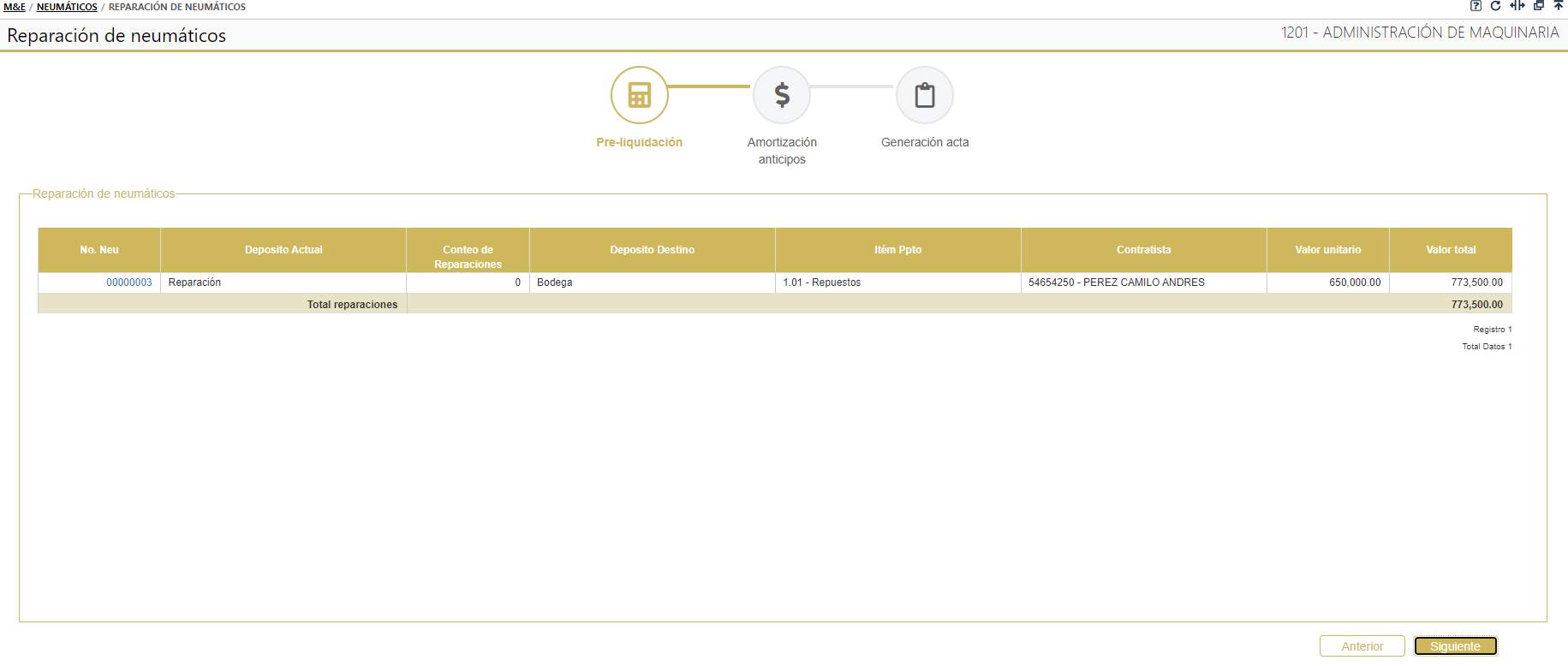Open the help icon in top toolbar
This screenshot has width=1568, height=666.
pyautogui.click(x=1476, y=6)
